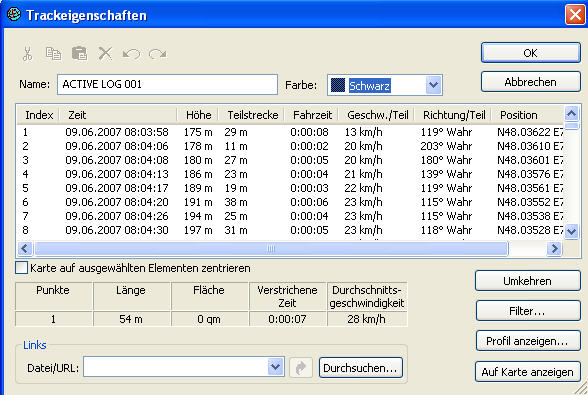The height and width of the screenshot is (395, 588).
Task: Click the horizontal scrollbar thumb of the track table
Action: pyautogui.click(x=271, y=248)
